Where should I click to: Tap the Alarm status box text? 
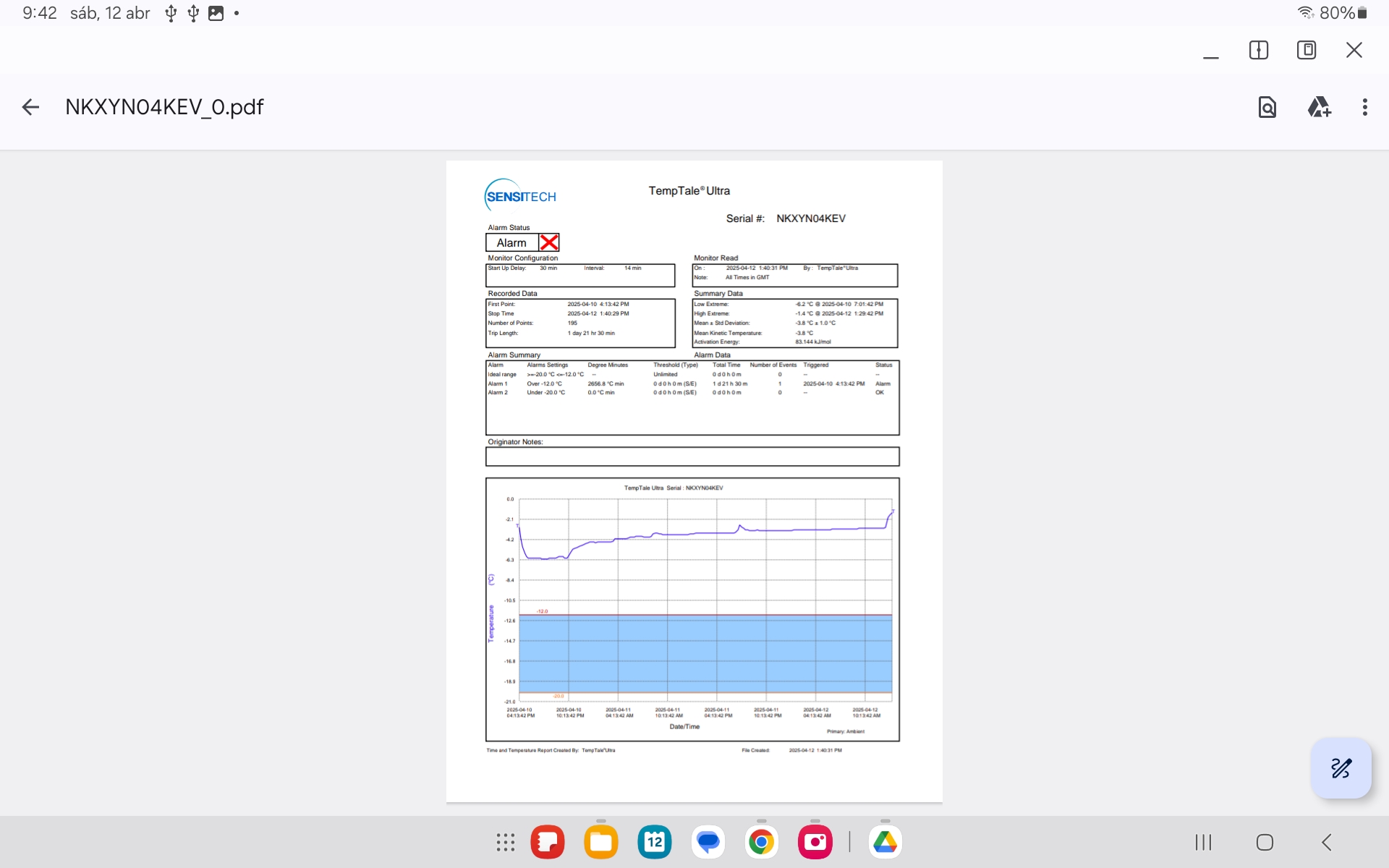click(511, 243)
